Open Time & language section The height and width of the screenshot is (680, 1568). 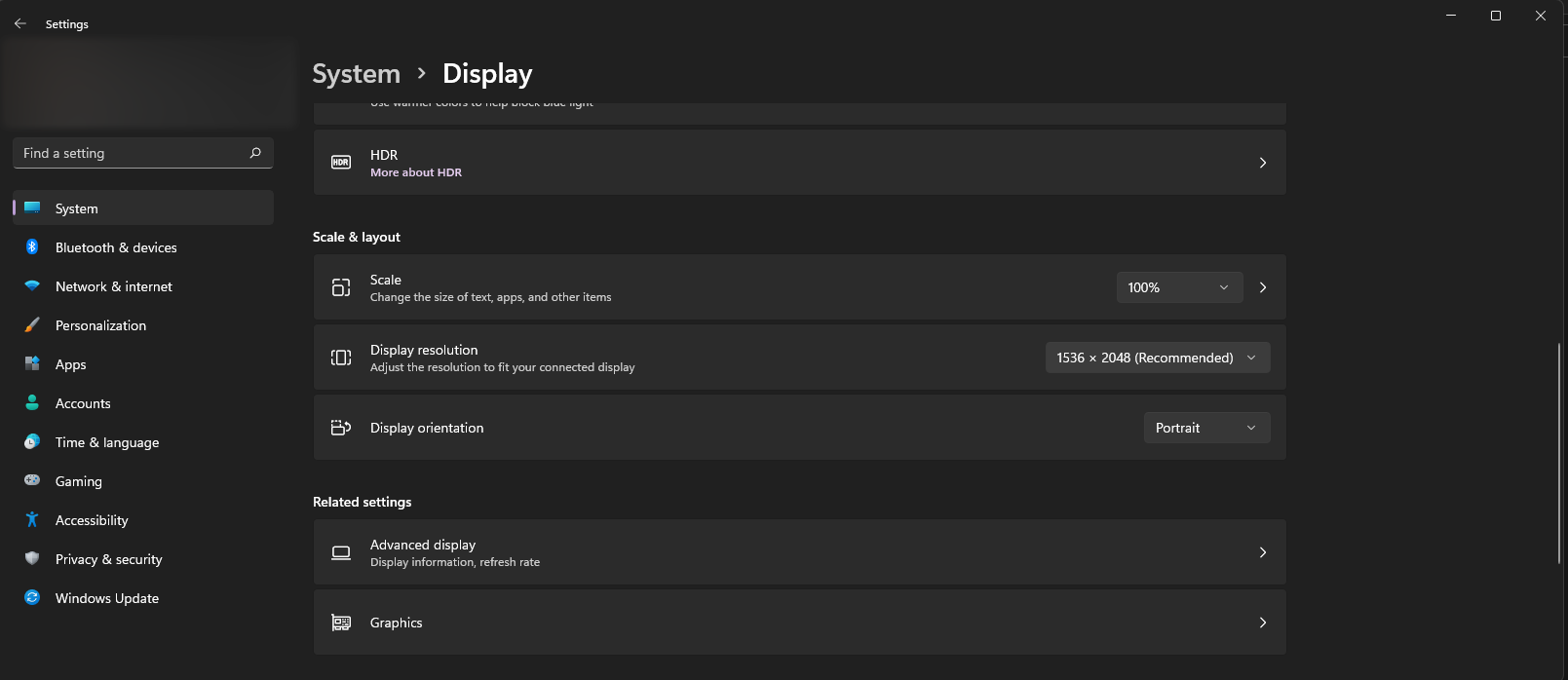107,442
